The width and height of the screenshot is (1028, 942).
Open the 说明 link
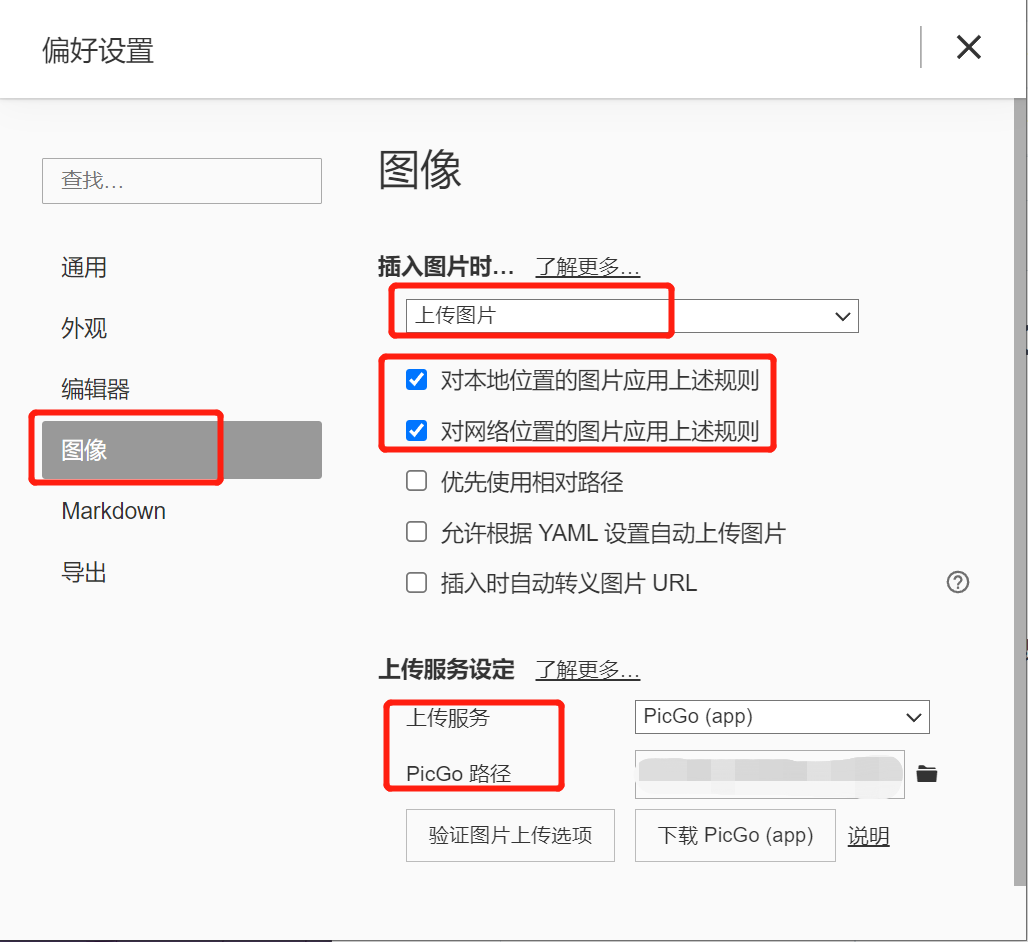868,836
